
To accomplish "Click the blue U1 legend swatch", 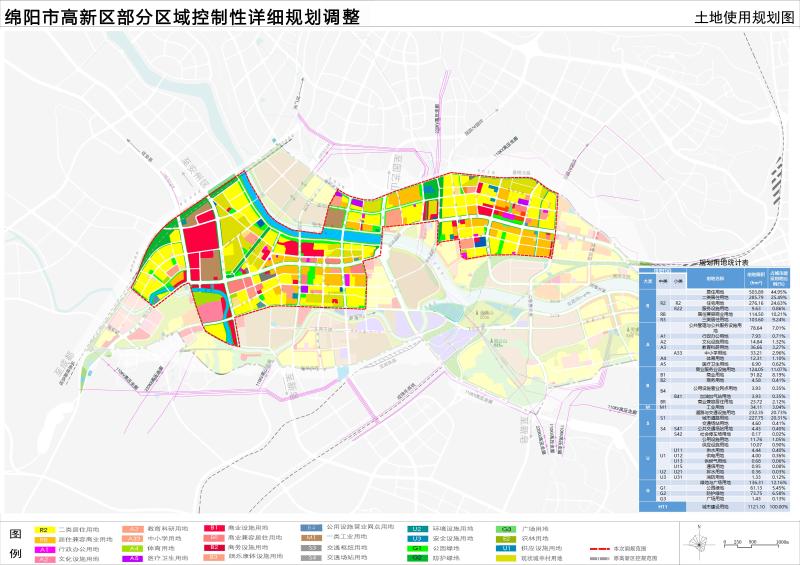I will click(x=506, y=548).
